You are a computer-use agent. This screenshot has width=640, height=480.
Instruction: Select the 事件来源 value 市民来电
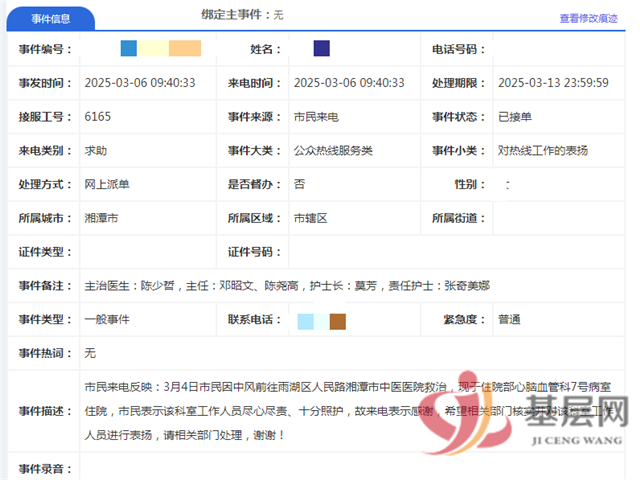click(316, 117)
